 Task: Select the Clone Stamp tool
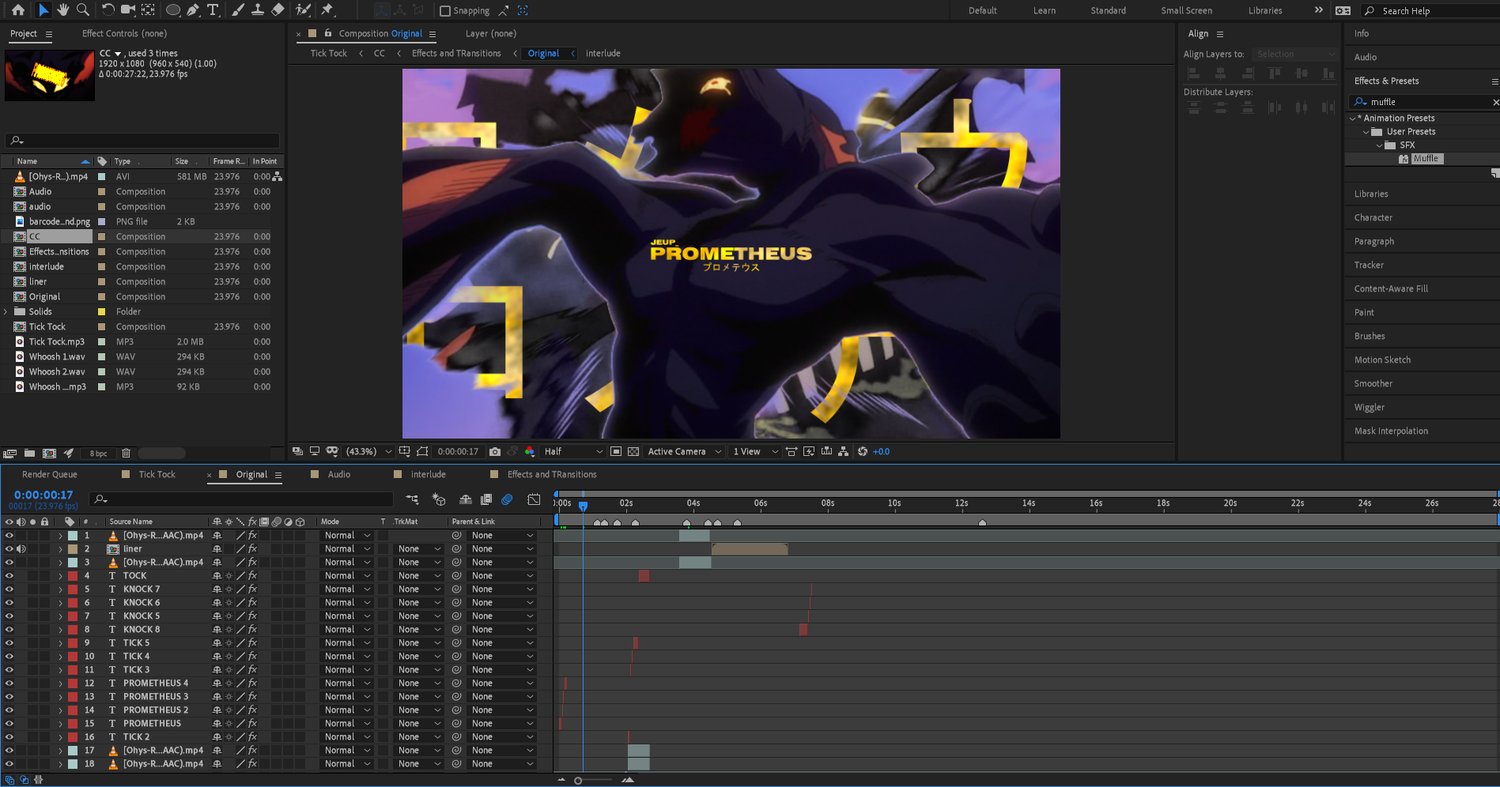coord(257,10)
